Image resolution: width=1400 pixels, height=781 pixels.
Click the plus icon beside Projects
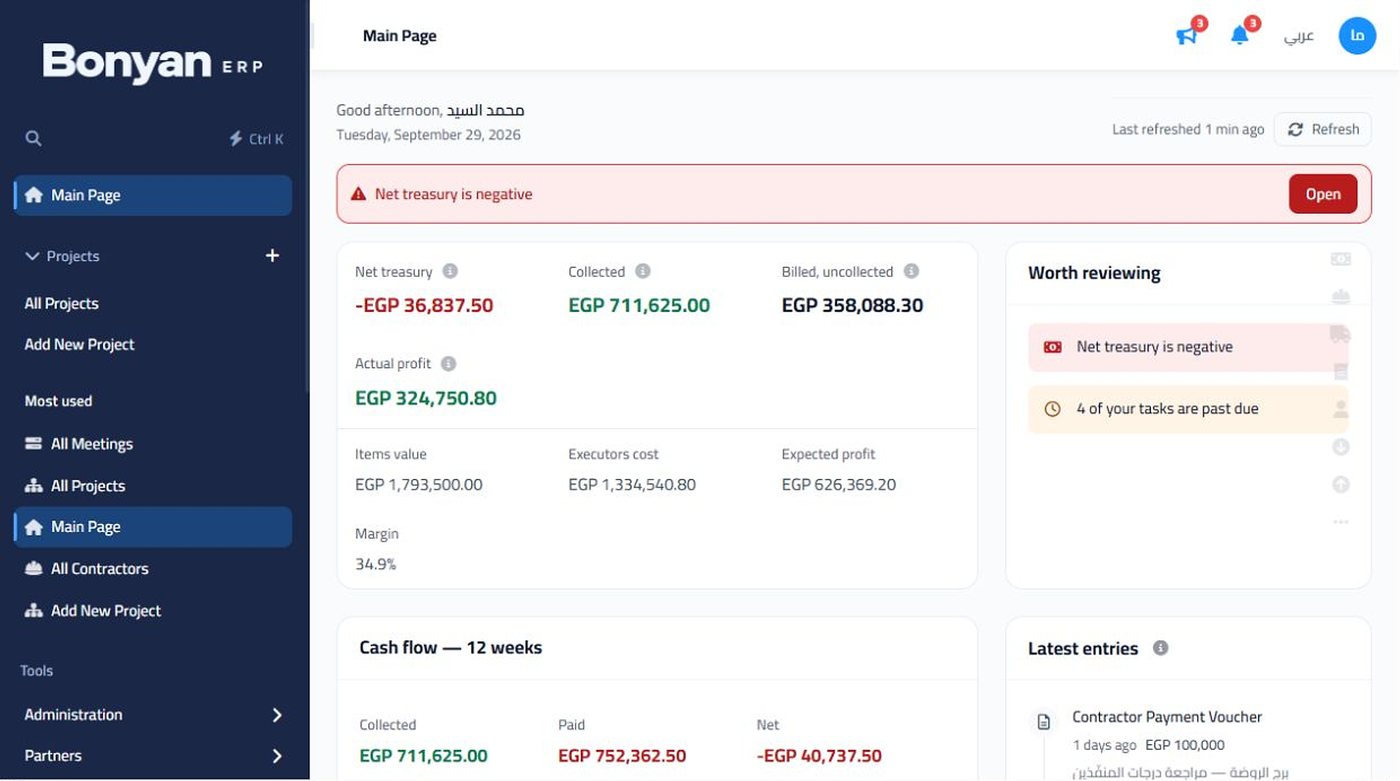272,256
